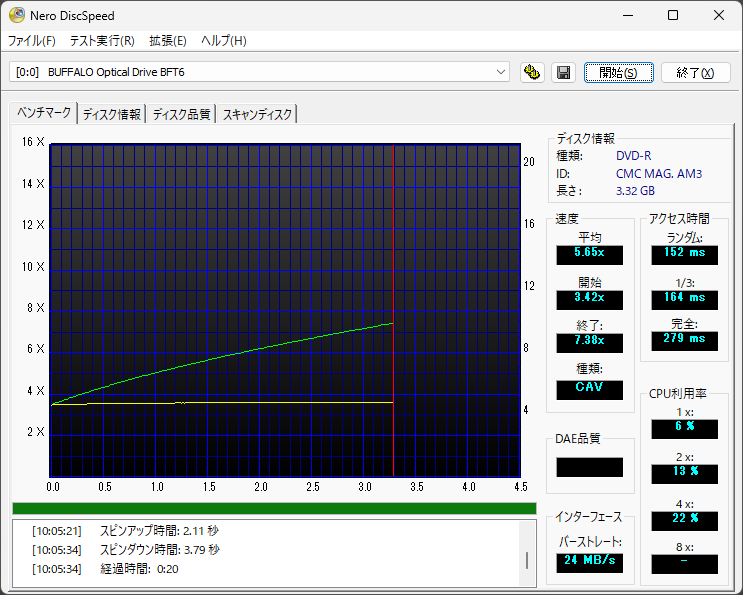Close the Nero DiscSpeed window
The width and height of the screenshot is (743, 595).
tap(719, 16)
